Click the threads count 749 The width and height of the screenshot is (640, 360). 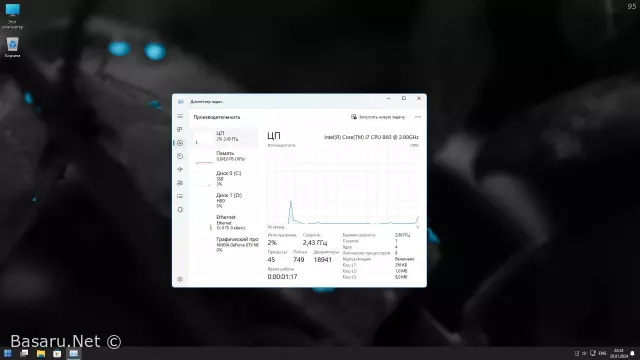tap(298, 260)
